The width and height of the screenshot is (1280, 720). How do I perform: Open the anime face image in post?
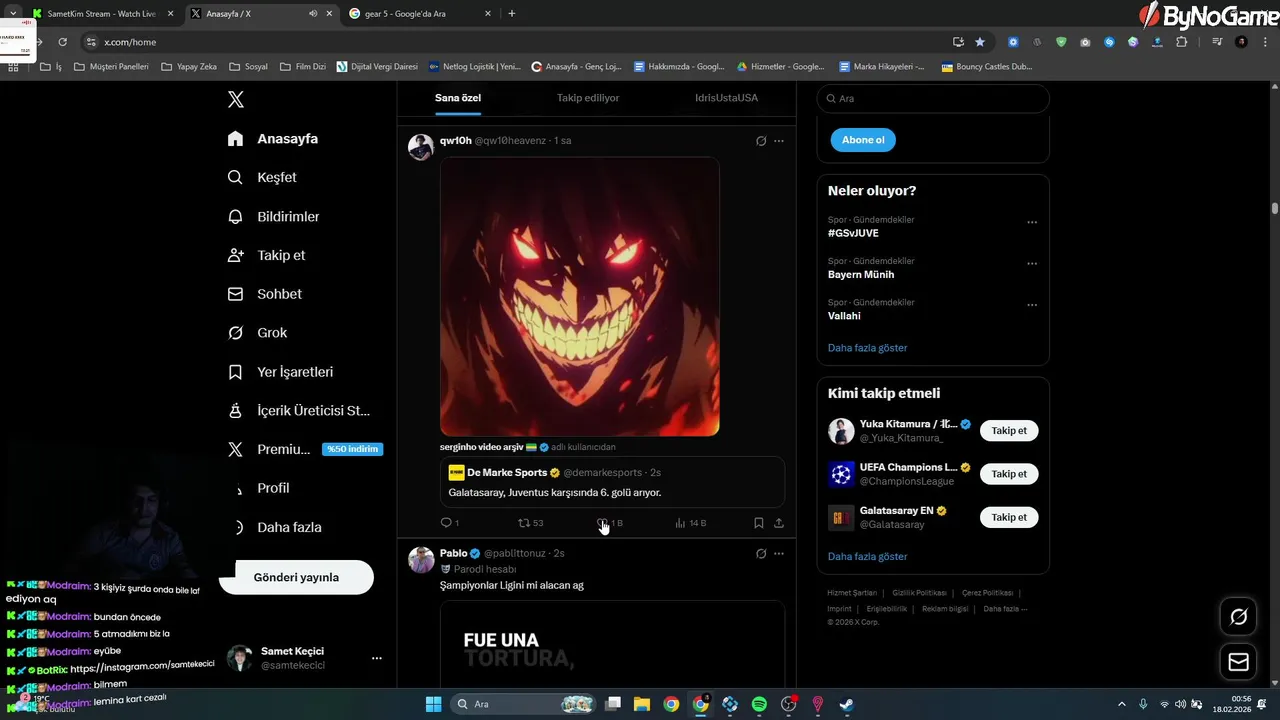[580, 296]
